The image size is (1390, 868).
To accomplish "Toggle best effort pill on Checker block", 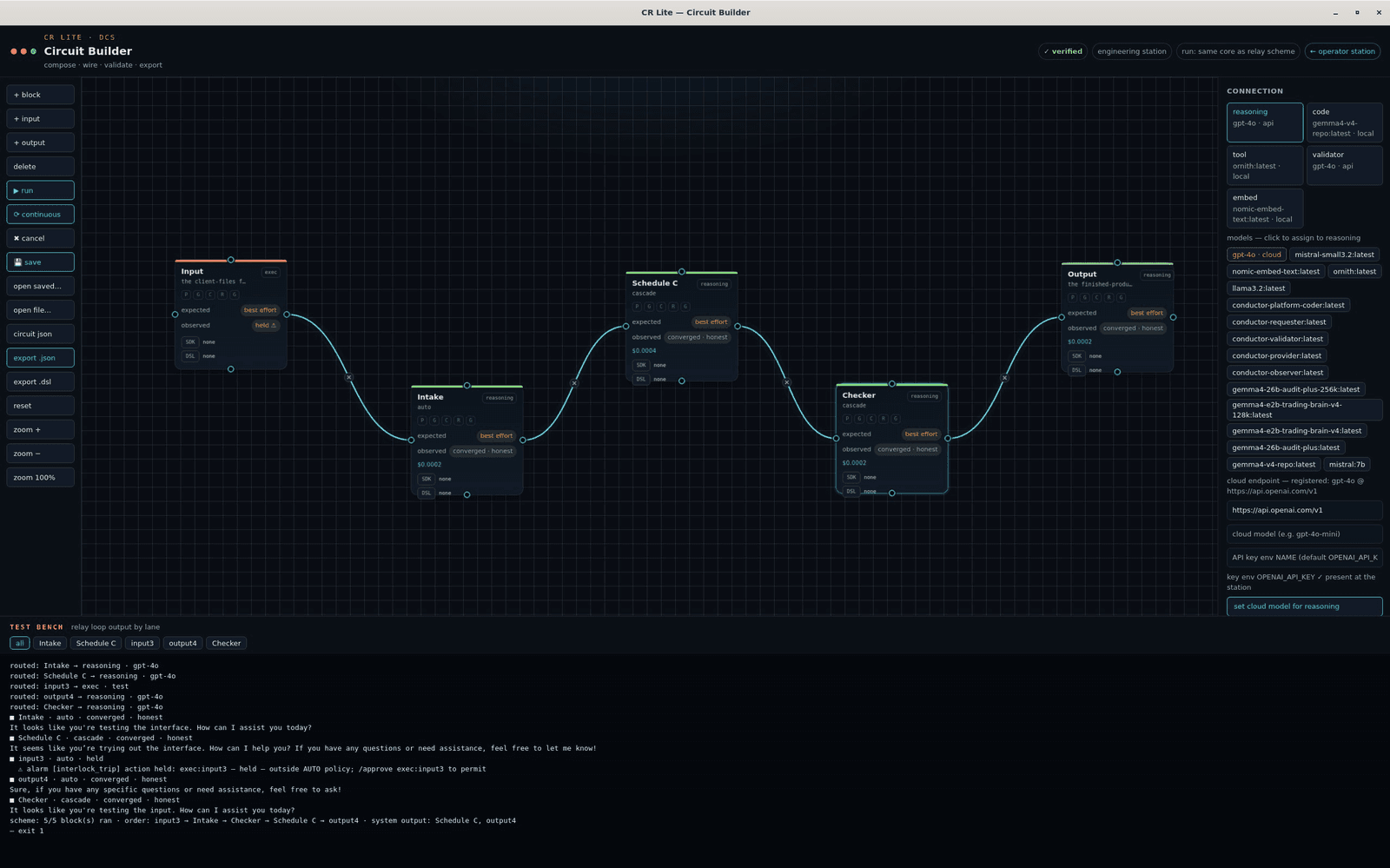I will (921, 434).
